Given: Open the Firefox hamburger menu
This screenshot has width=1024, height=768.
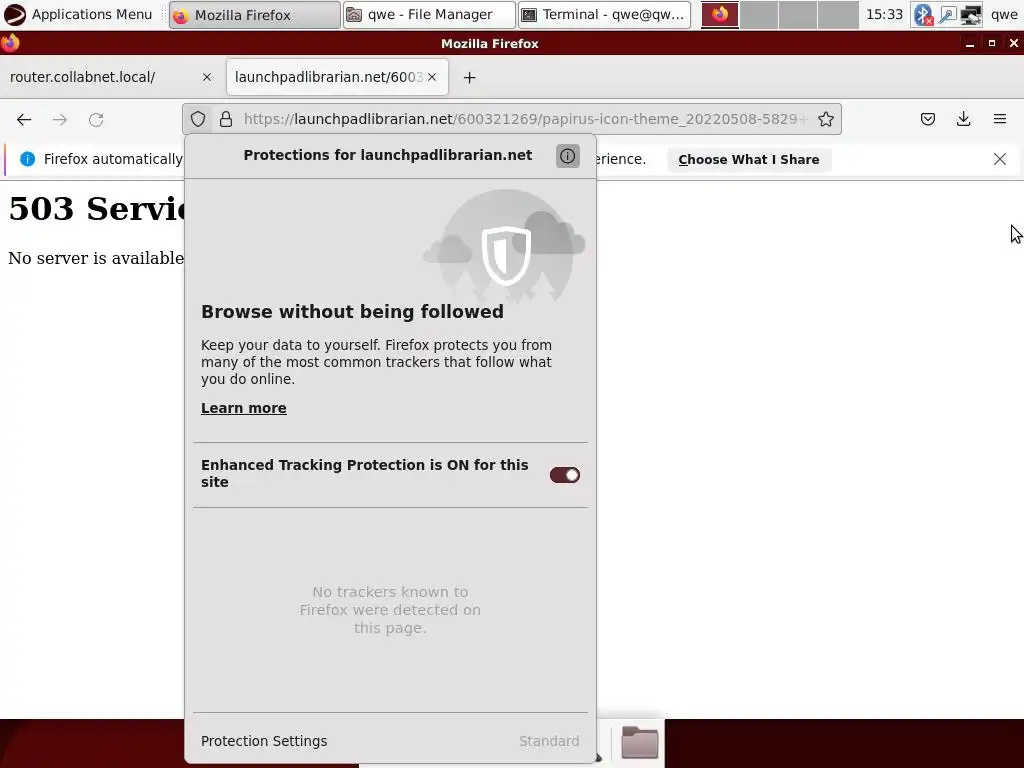Looking at the screenshot, I should (1000, 119).
